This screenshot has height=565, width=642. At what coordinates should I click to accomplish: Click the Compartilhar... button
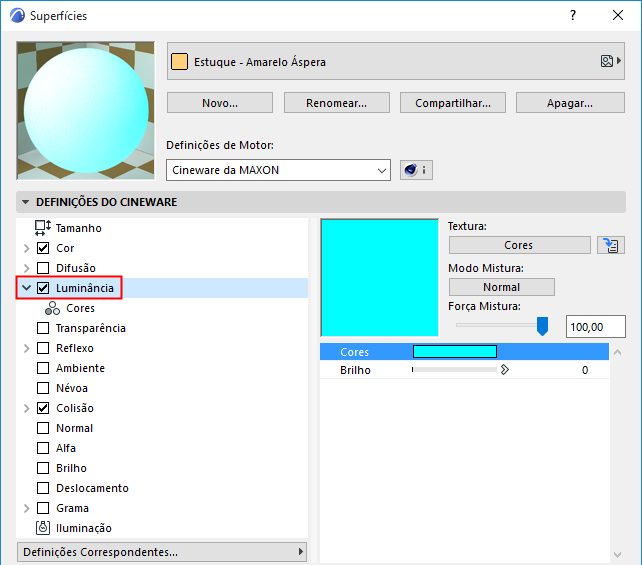(x=453, y=102)
